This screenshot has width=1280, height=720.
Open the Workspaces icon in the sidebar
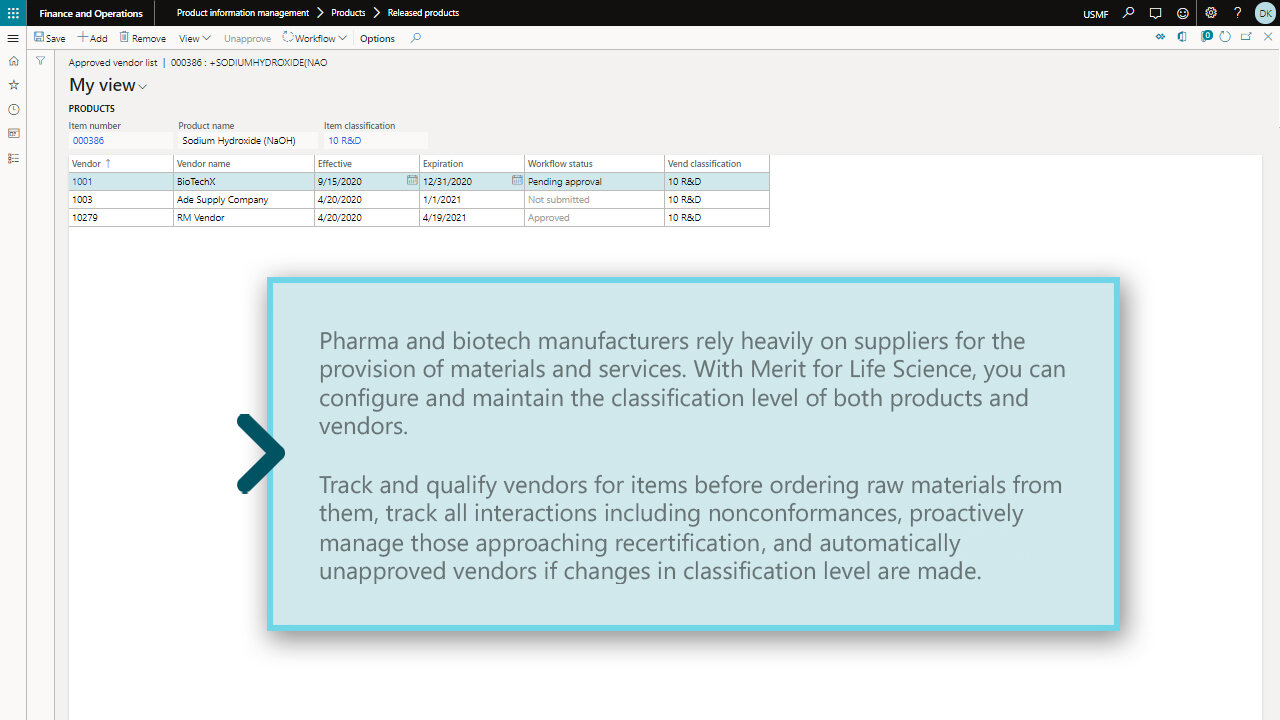tap(13, 134)
